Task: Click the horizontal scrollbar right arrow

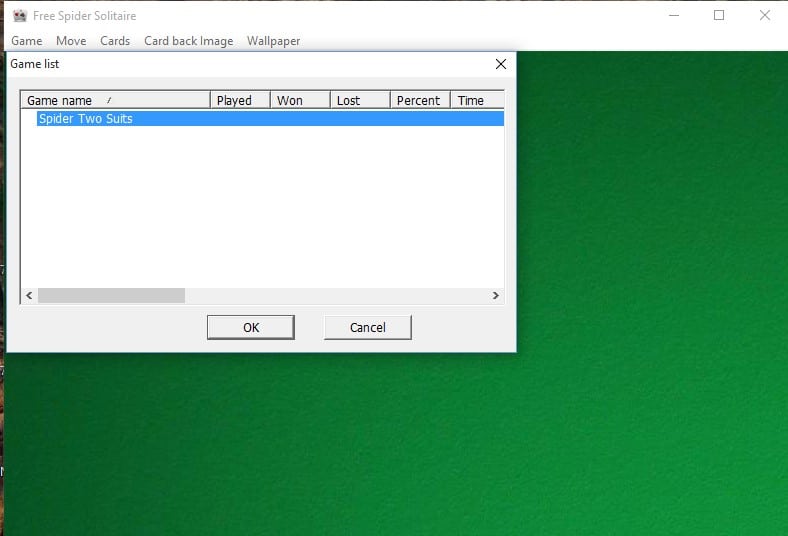Action: click(x=496, y=295)
